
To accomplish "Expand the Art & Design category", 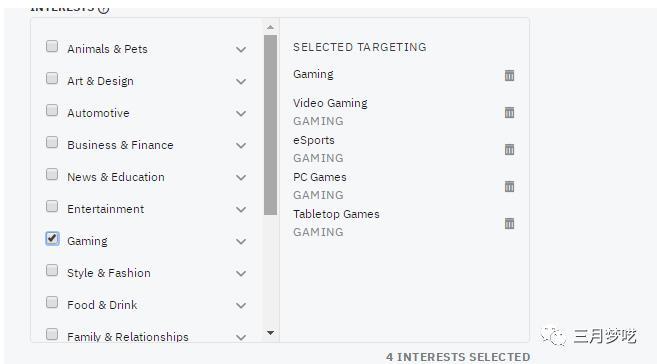I will (x=241, y=82).
